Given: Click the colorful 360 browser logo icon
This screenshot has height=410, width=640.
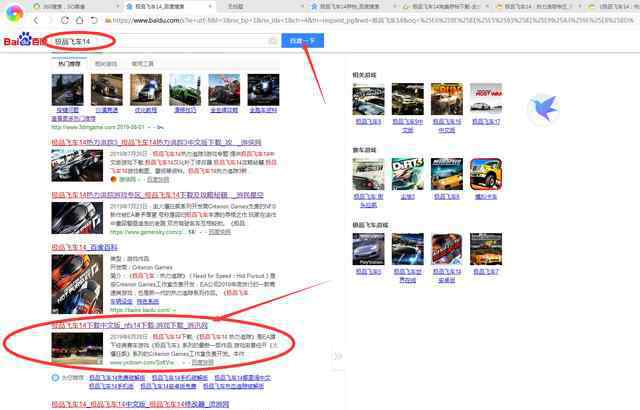Looking at the screenshot, I should tap(15, 12).
